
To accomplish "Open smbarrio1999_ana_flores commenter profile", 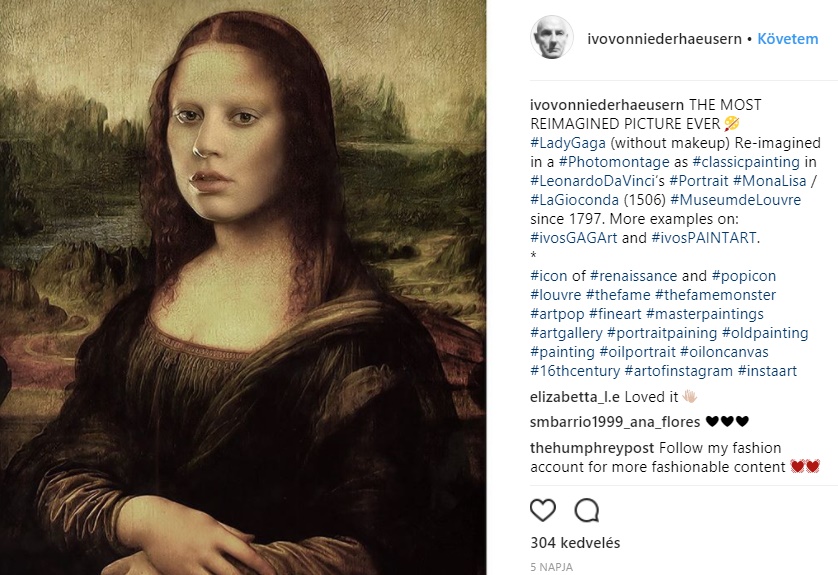I will click(615, 421).
